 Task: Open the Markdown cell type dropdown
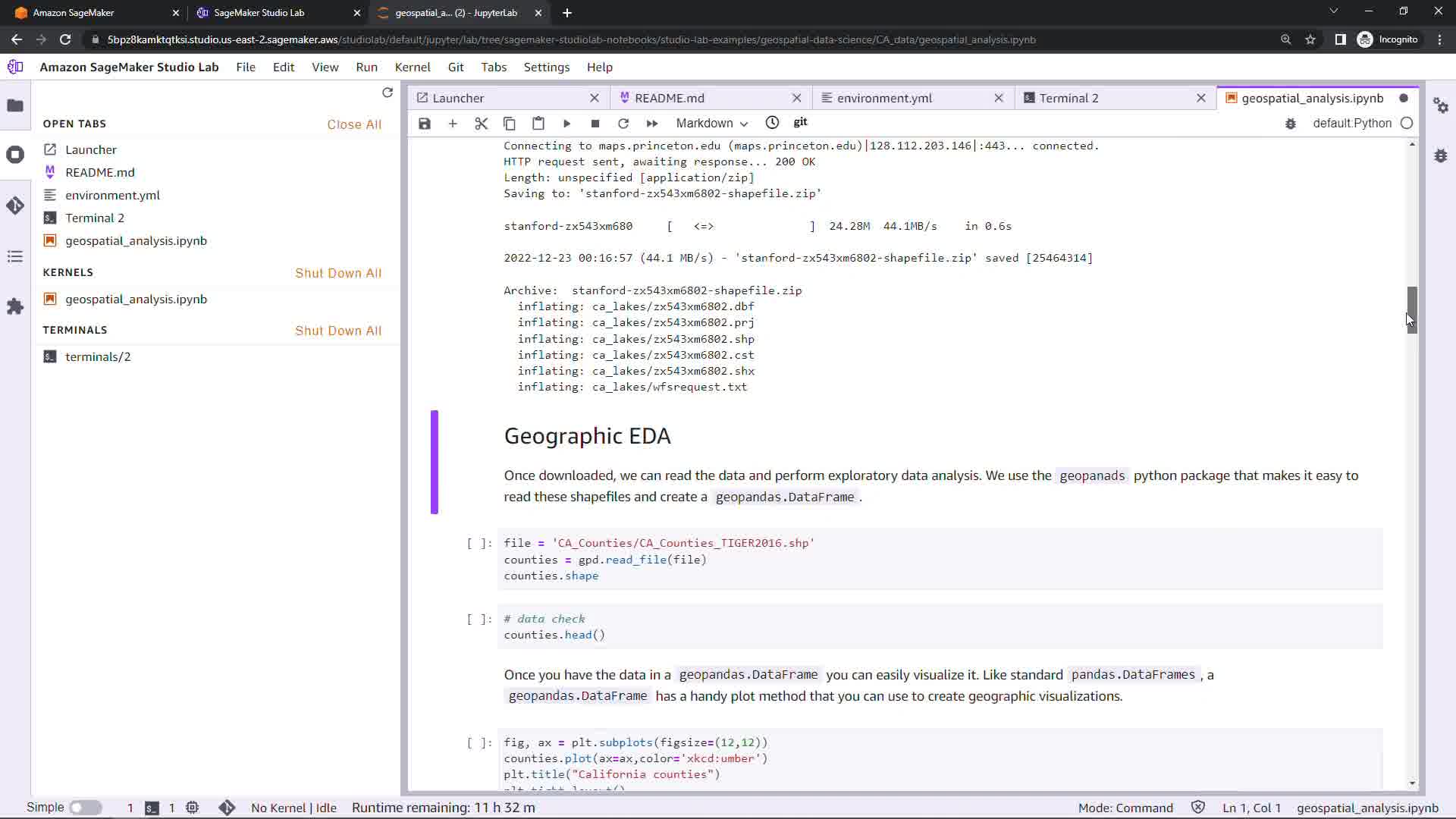[x=711, y=124]
